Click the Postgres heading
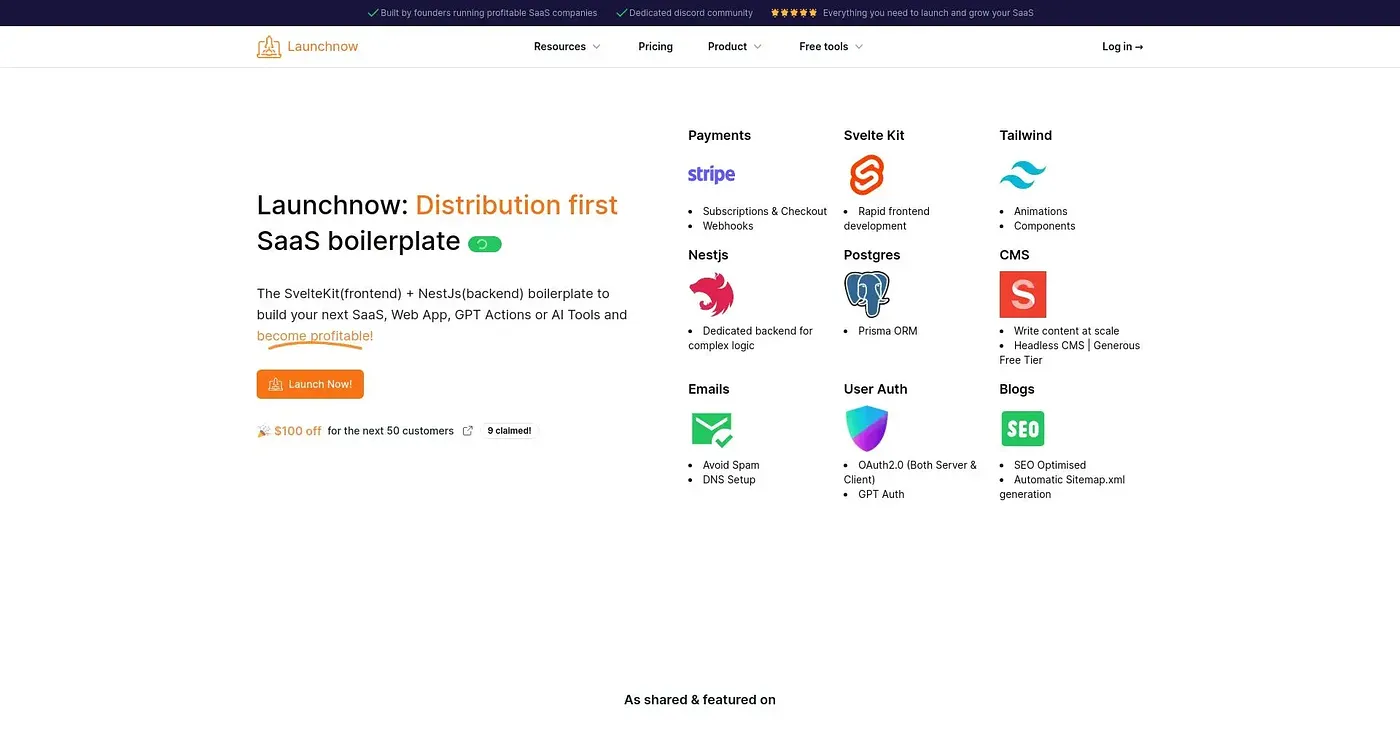Viewport: 1400px width, 729px height. click(872, 255)
